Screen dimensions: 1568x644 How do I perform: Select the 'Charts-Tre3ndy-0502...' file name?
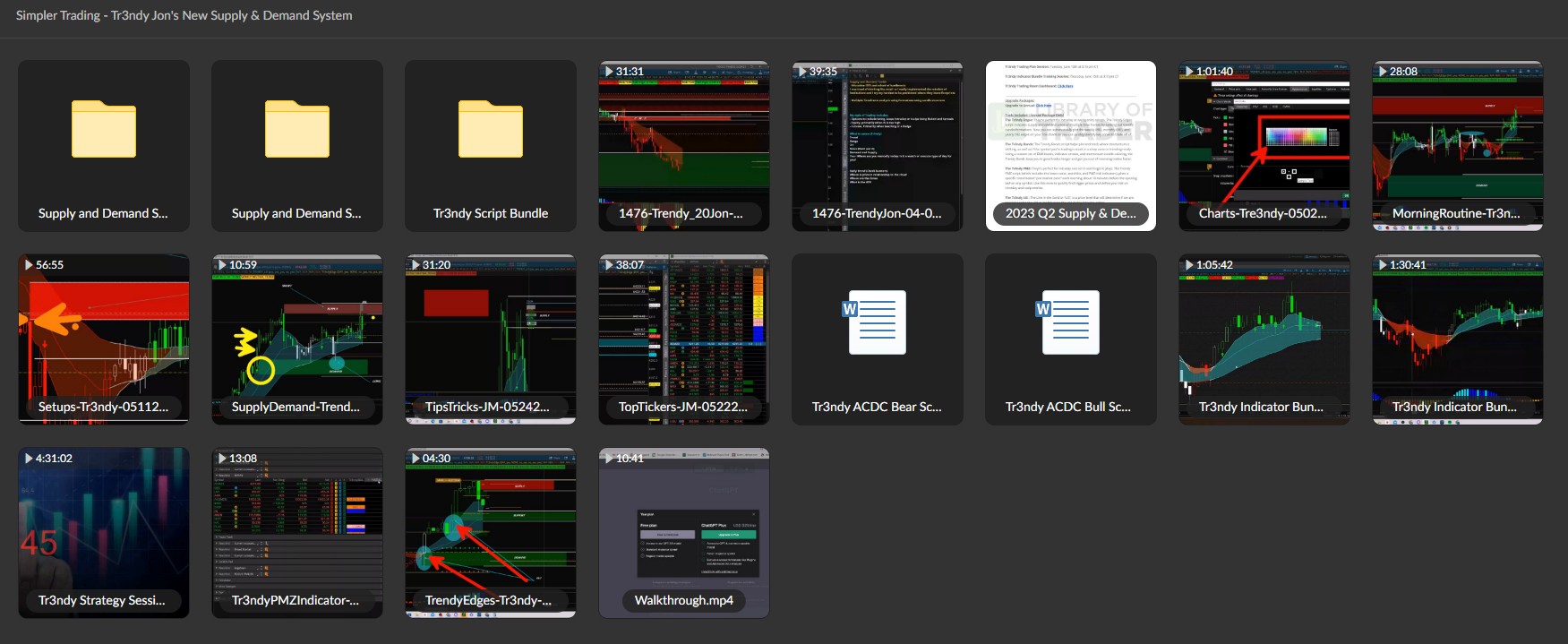[x=1263, y=213]
